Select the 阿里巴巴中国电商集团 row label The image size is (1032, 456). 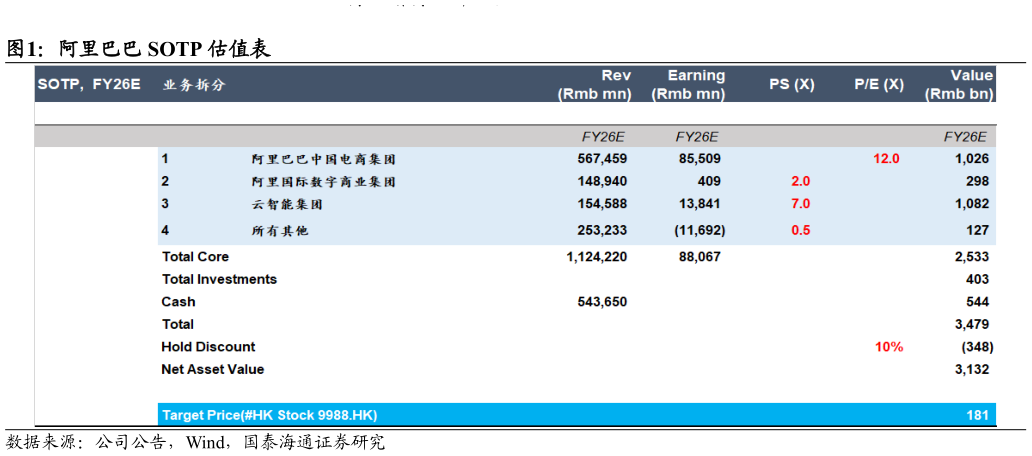324,159
